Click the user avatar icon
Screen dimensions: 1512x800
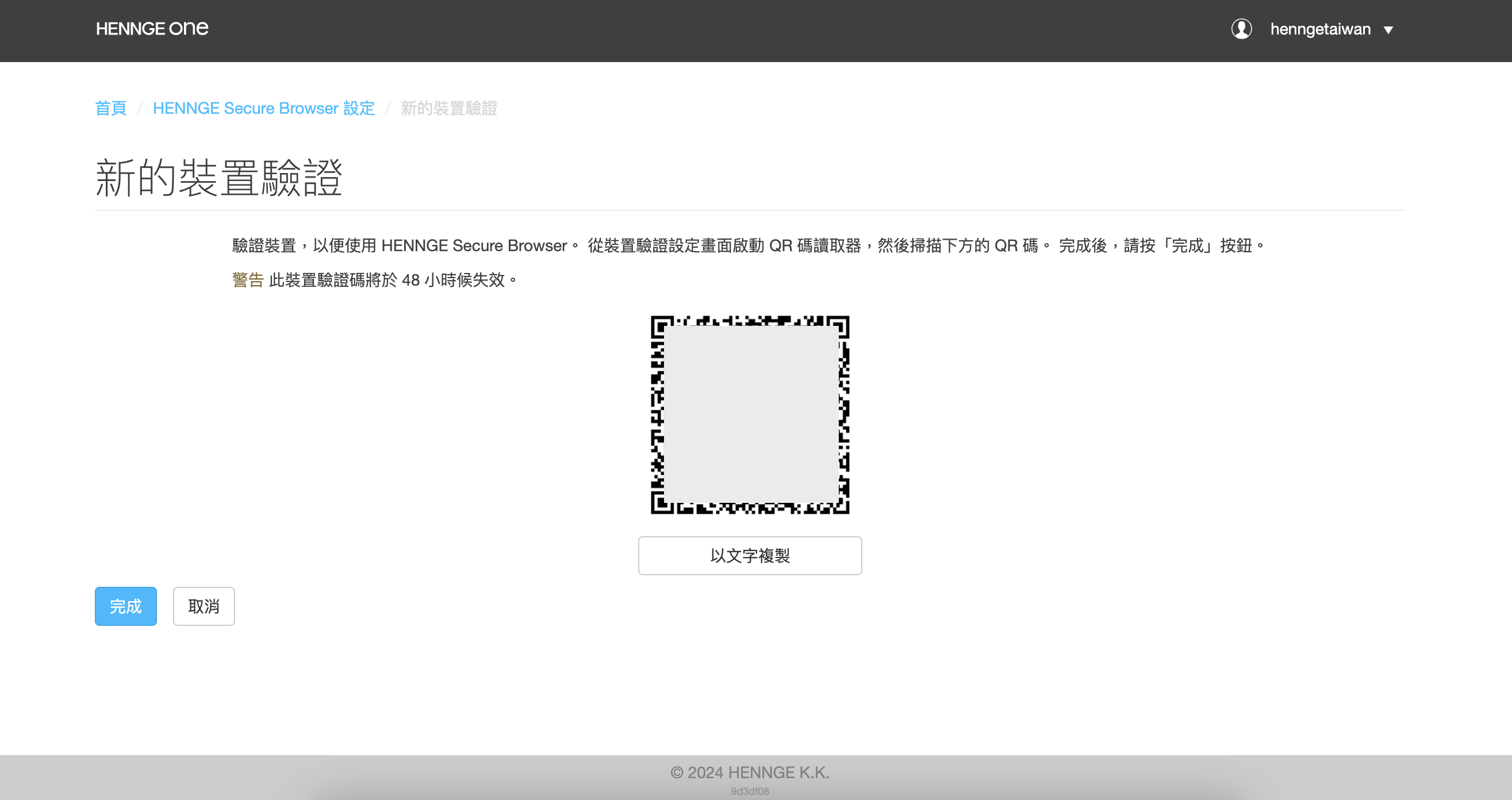pyautogui.click(x=1241, y=29)
